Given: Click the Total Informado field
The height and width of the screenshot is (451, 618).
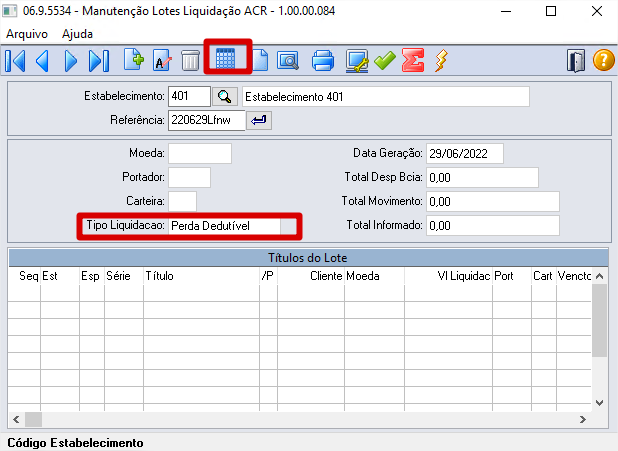Looking at the screenshot, I should point(493,226).
